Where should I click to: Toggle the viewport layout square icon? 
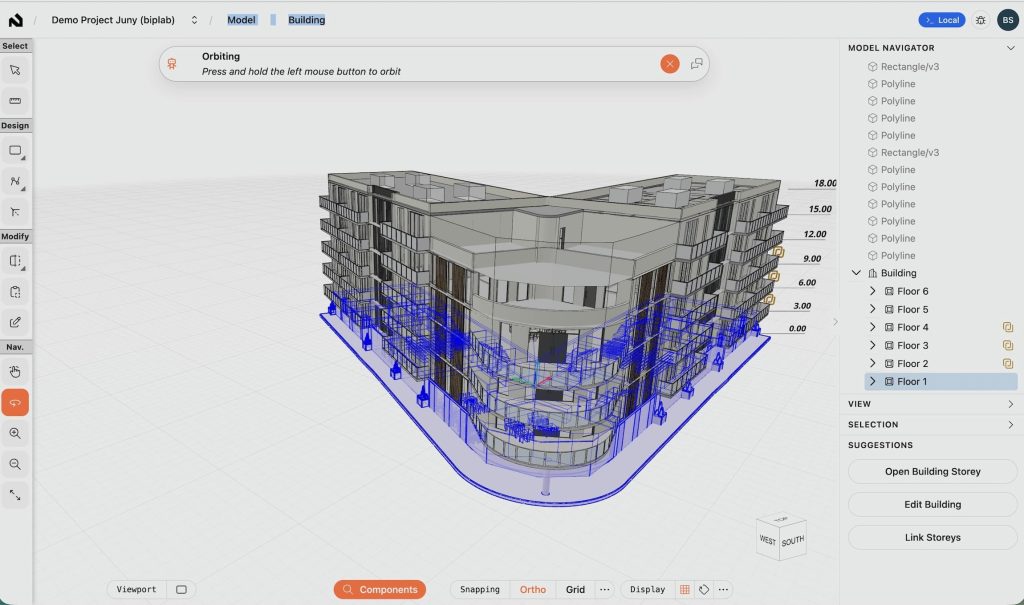coord(182,589)
